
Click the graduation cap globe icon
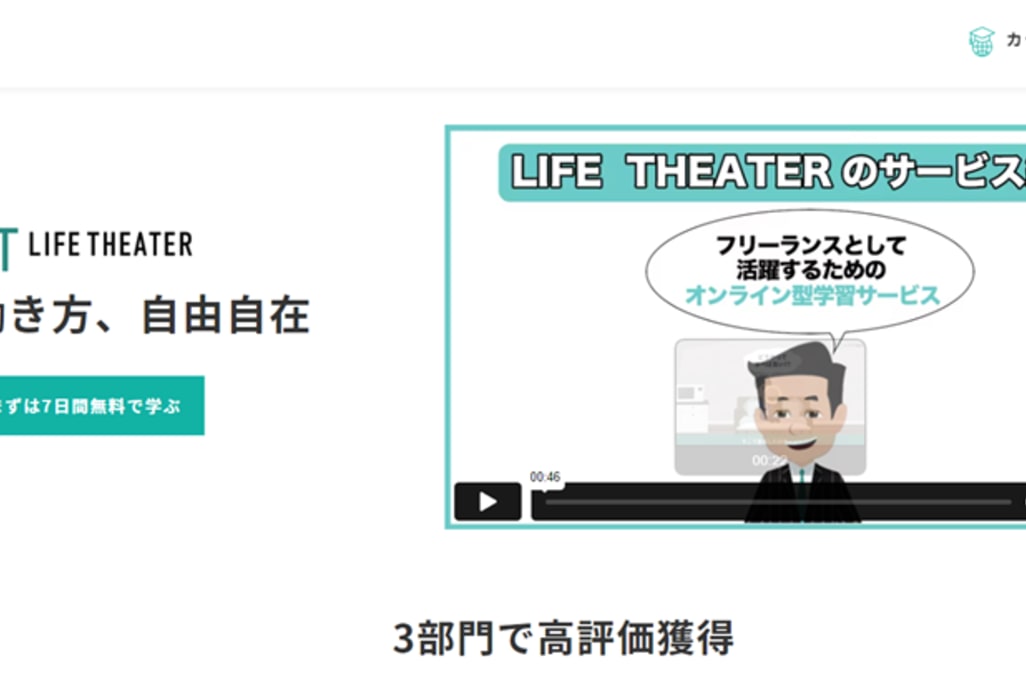(982, 42)
